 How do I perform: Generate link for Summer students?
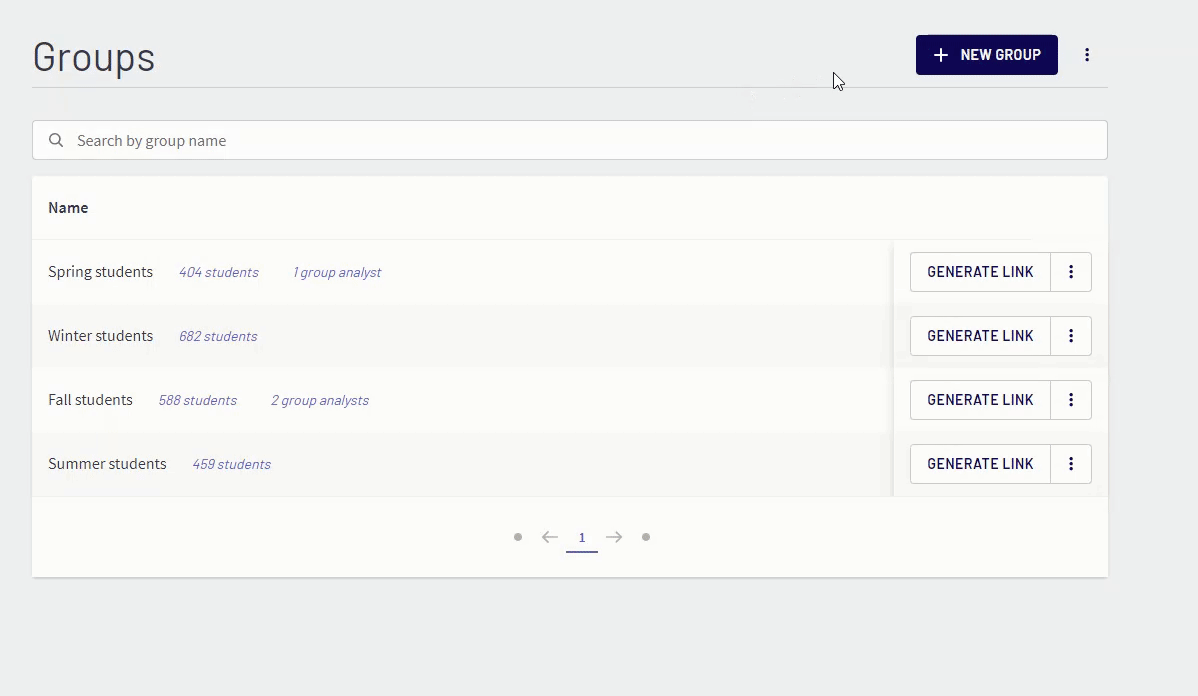click(980, 464)
